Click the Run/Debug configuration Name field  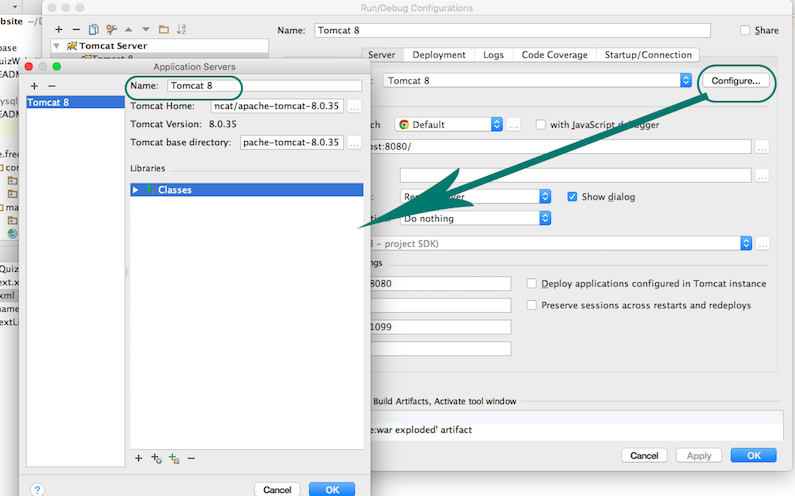tap(512, 30)
